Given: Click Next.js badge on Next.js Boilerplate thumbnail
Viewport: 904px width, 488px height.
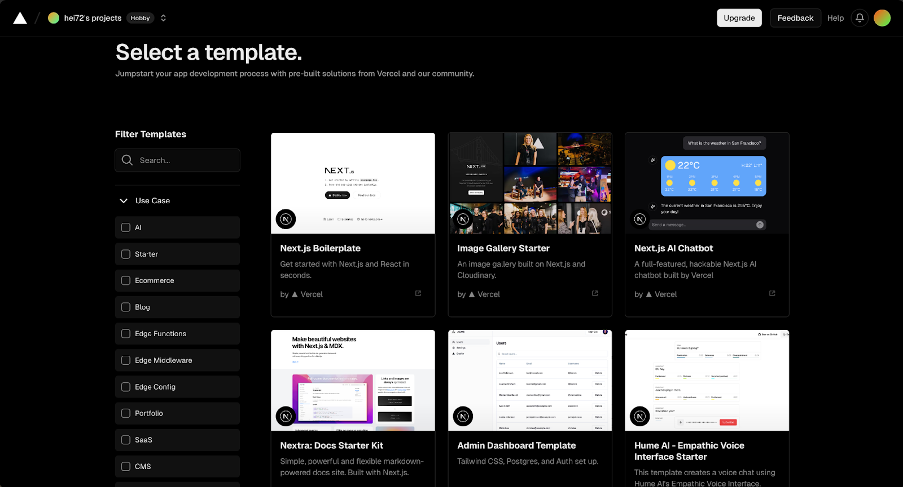Looking at the screenshot, I should (286, 219).
